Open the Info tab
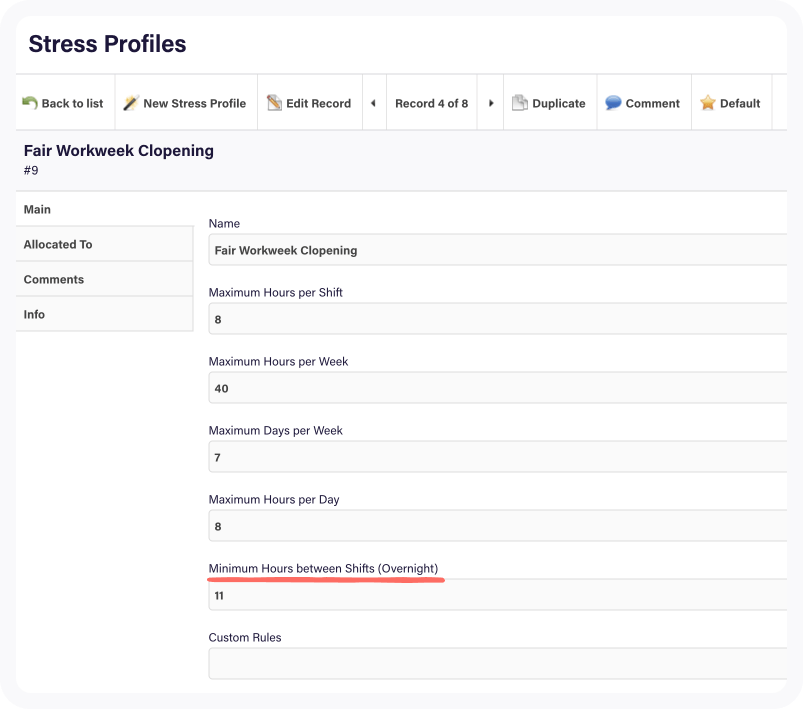The height and width of the screenshot is (709, 803). click(x=34, y=313)
